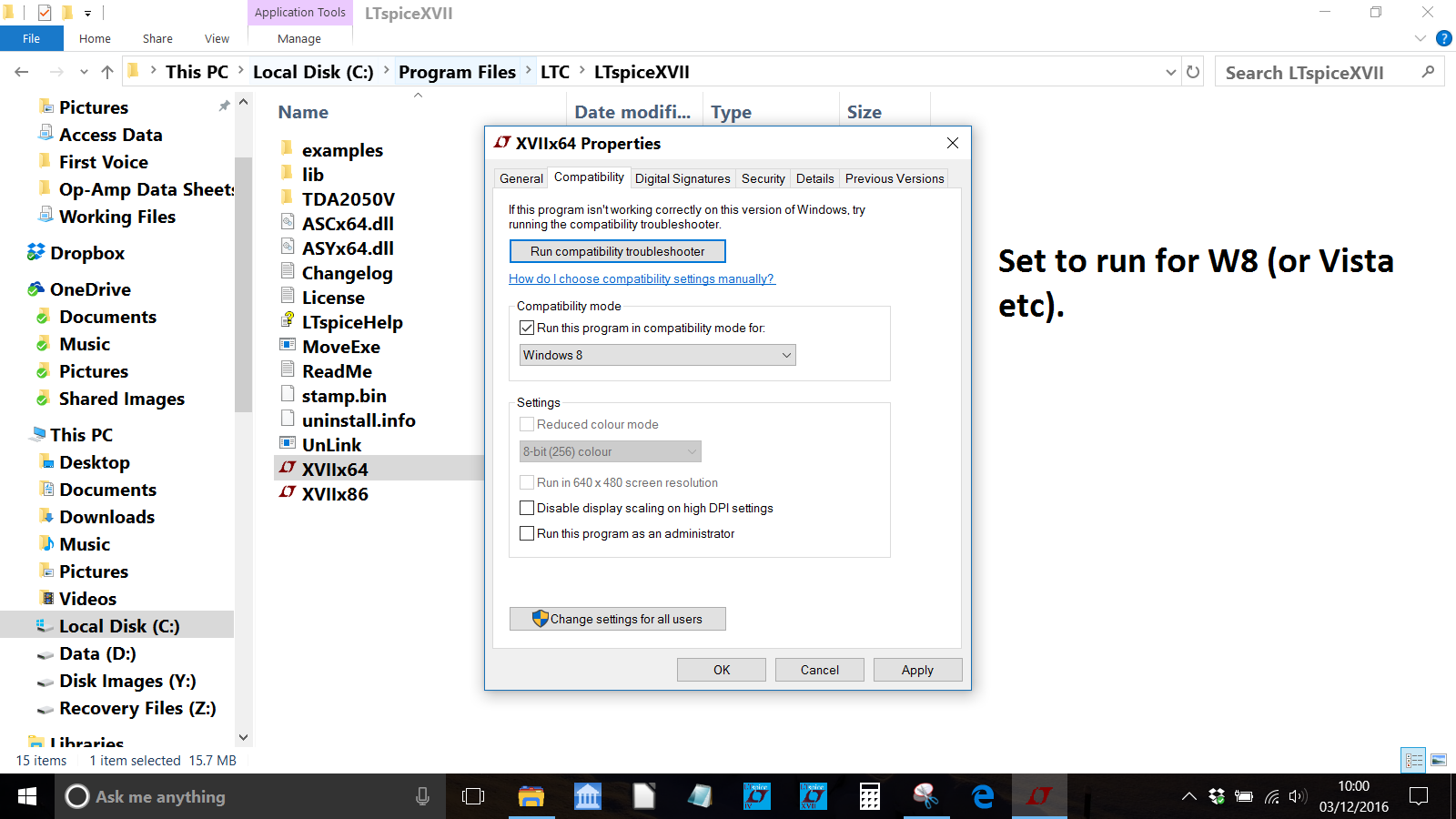This screenshot has width=1456, height=819.
Task: Open the File ribbon menu
Action: click(x=32, y=38)
